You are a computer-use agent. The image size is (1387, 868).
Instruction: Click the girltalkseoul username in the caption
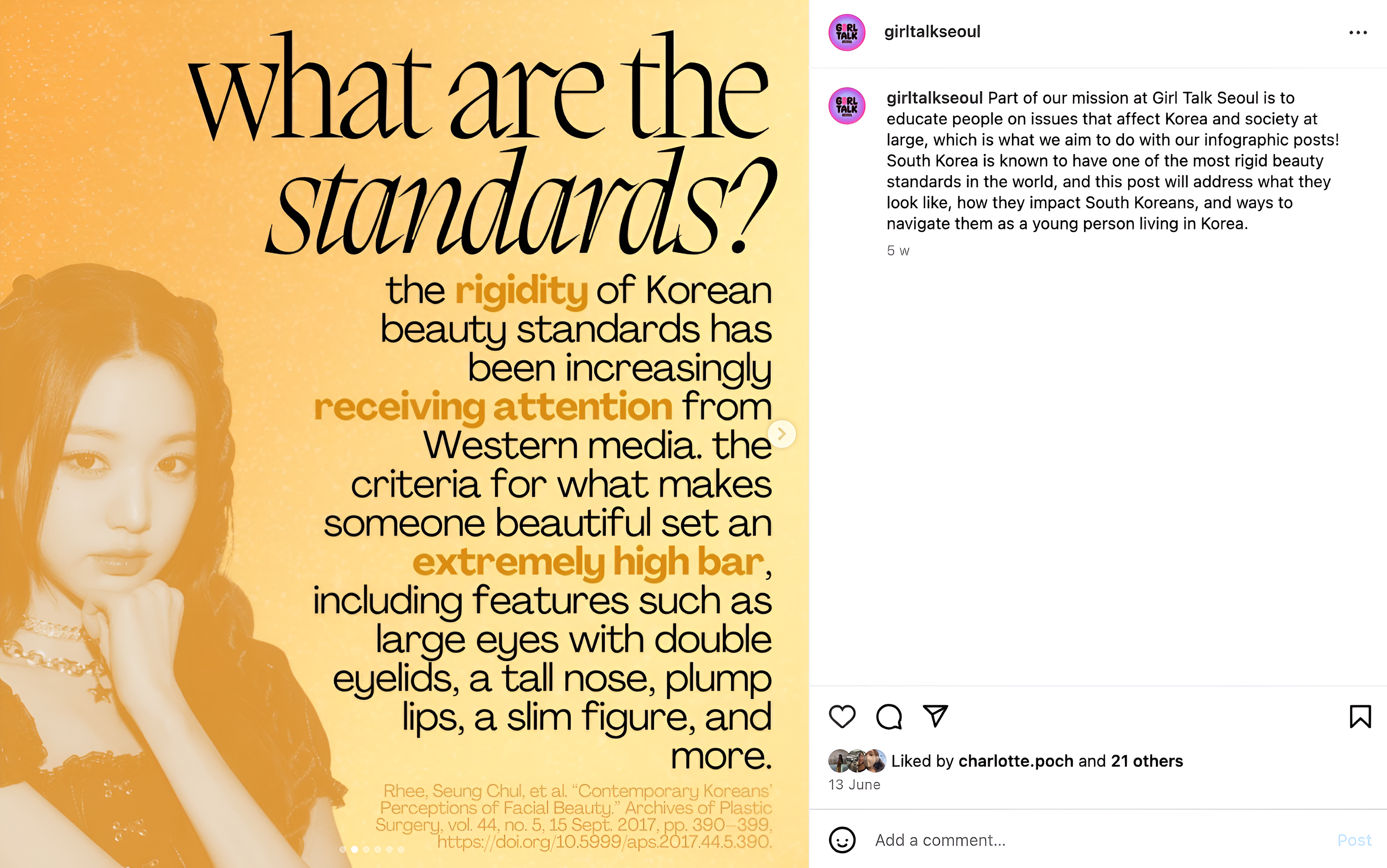coord(934,98)
